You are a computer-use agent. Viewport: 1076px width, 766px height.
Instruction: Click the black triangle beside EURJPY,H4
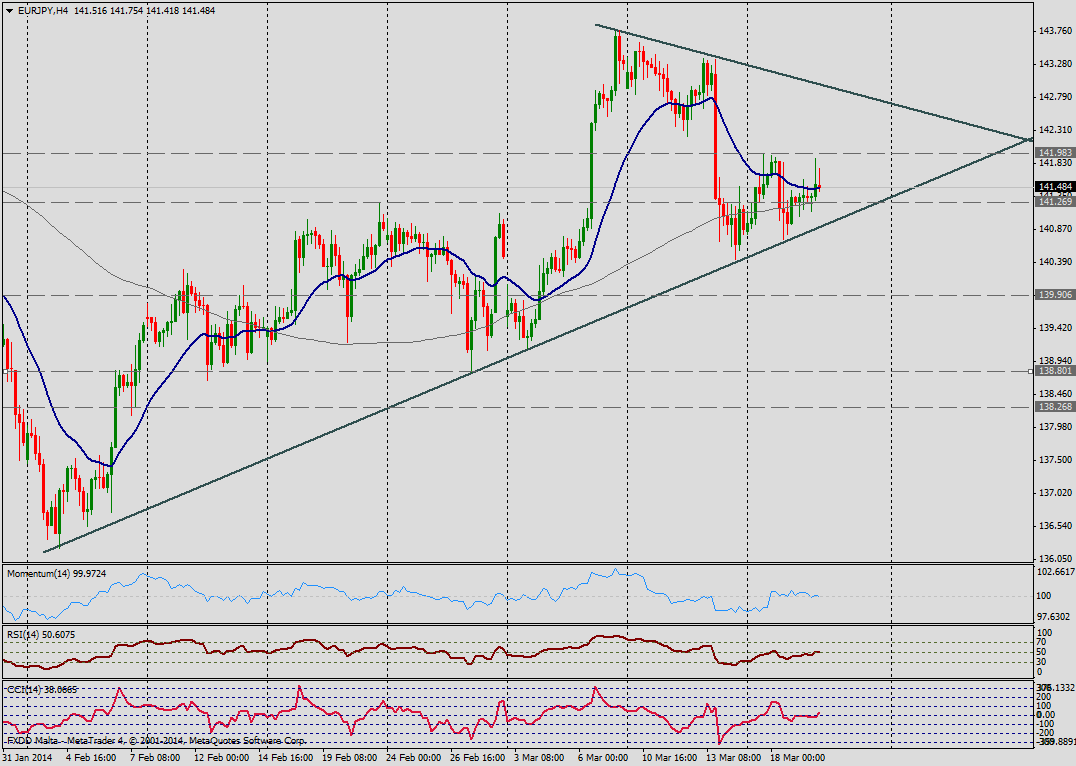6,10
